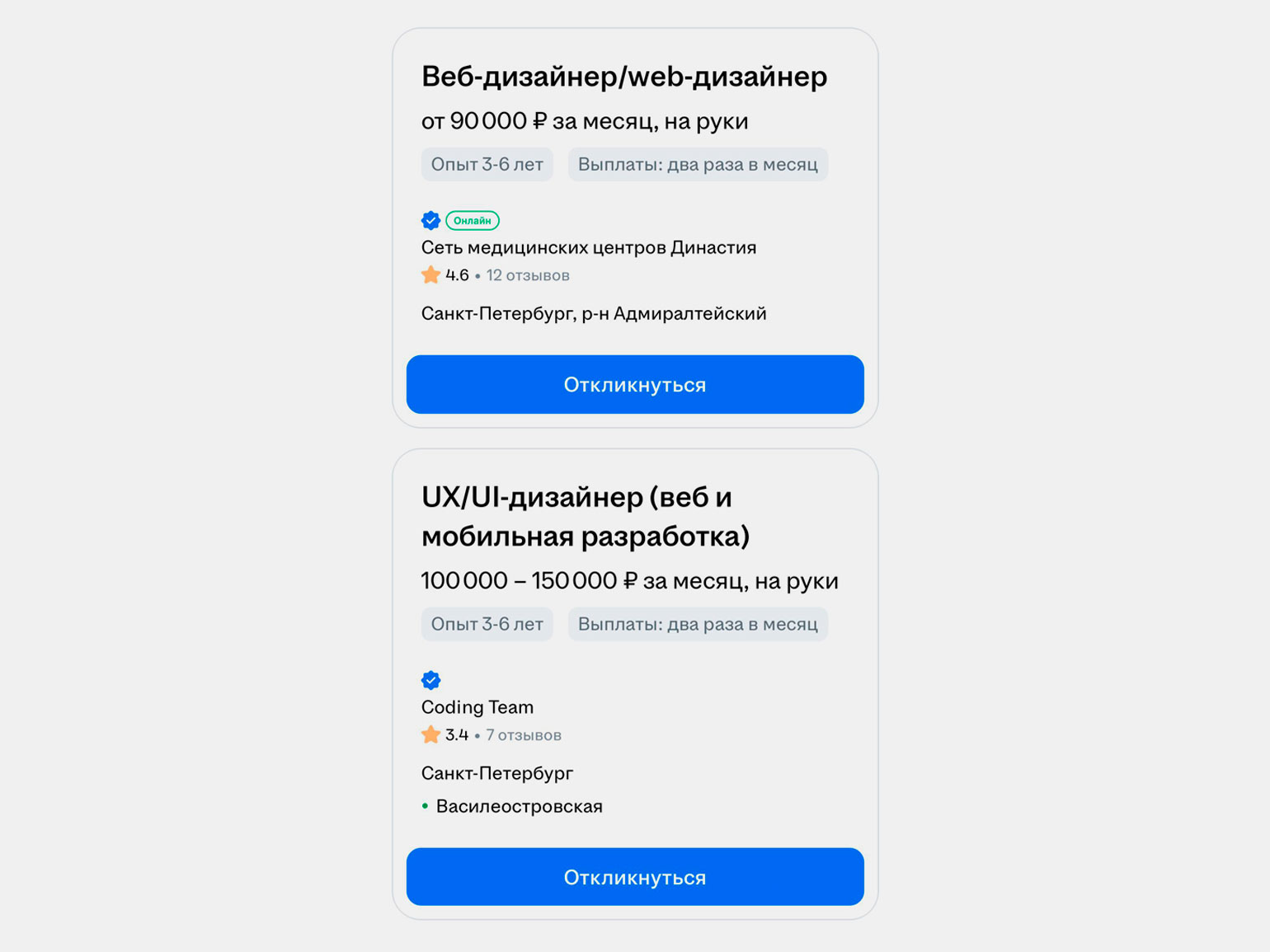Open the UX/UI-дизайнер vacancy title

click(585, 517)
